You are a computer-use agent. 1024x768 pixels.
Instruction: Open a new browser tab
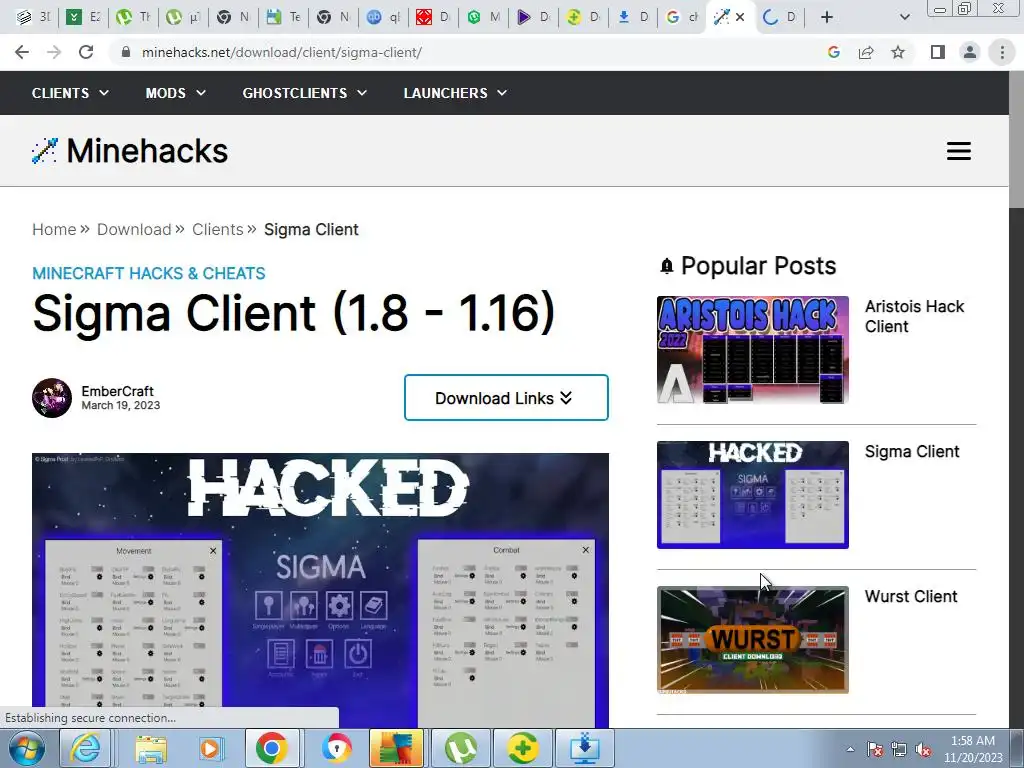point(827,17)
